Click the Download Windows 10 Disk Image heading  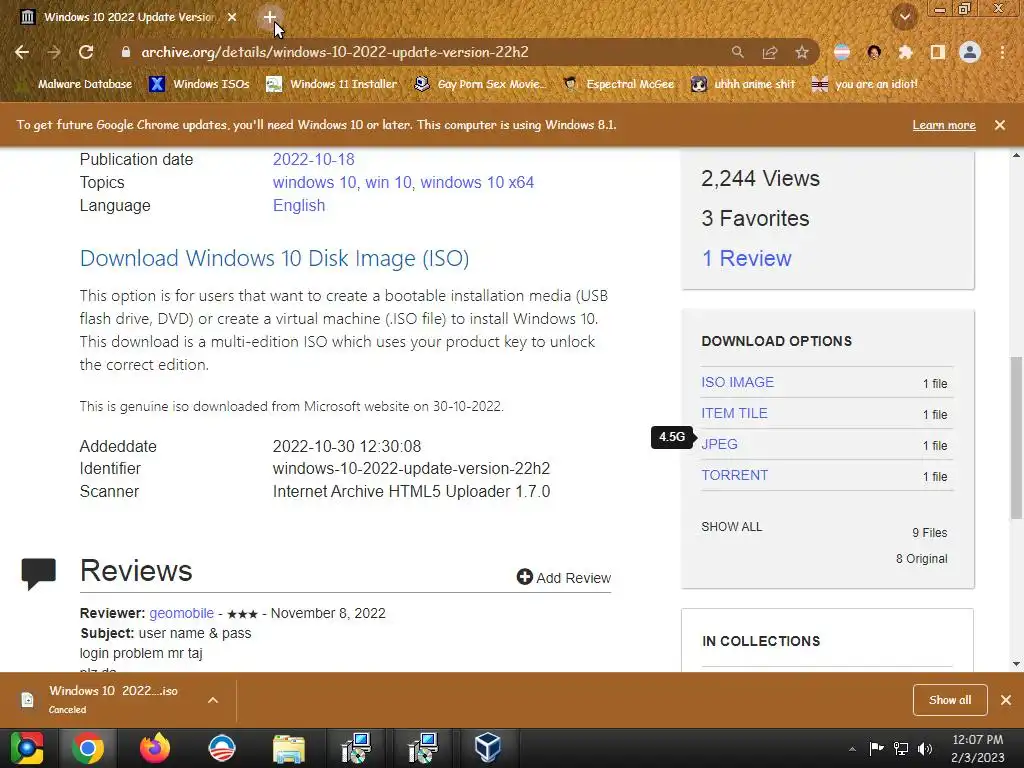point(274,259)
